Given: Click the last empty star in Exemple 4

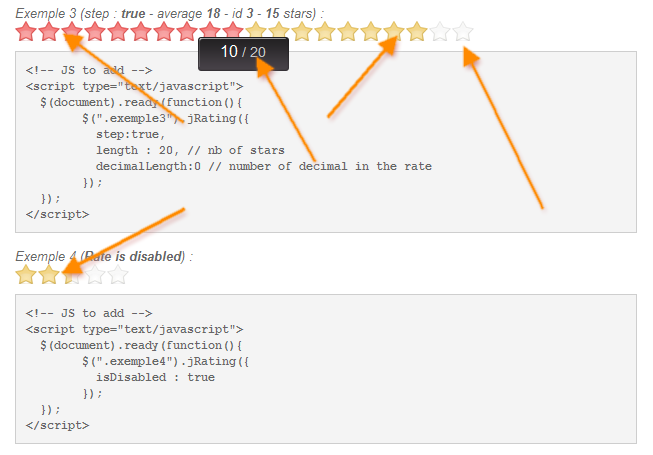Looking at the screenshot, I should click(118, 275).
